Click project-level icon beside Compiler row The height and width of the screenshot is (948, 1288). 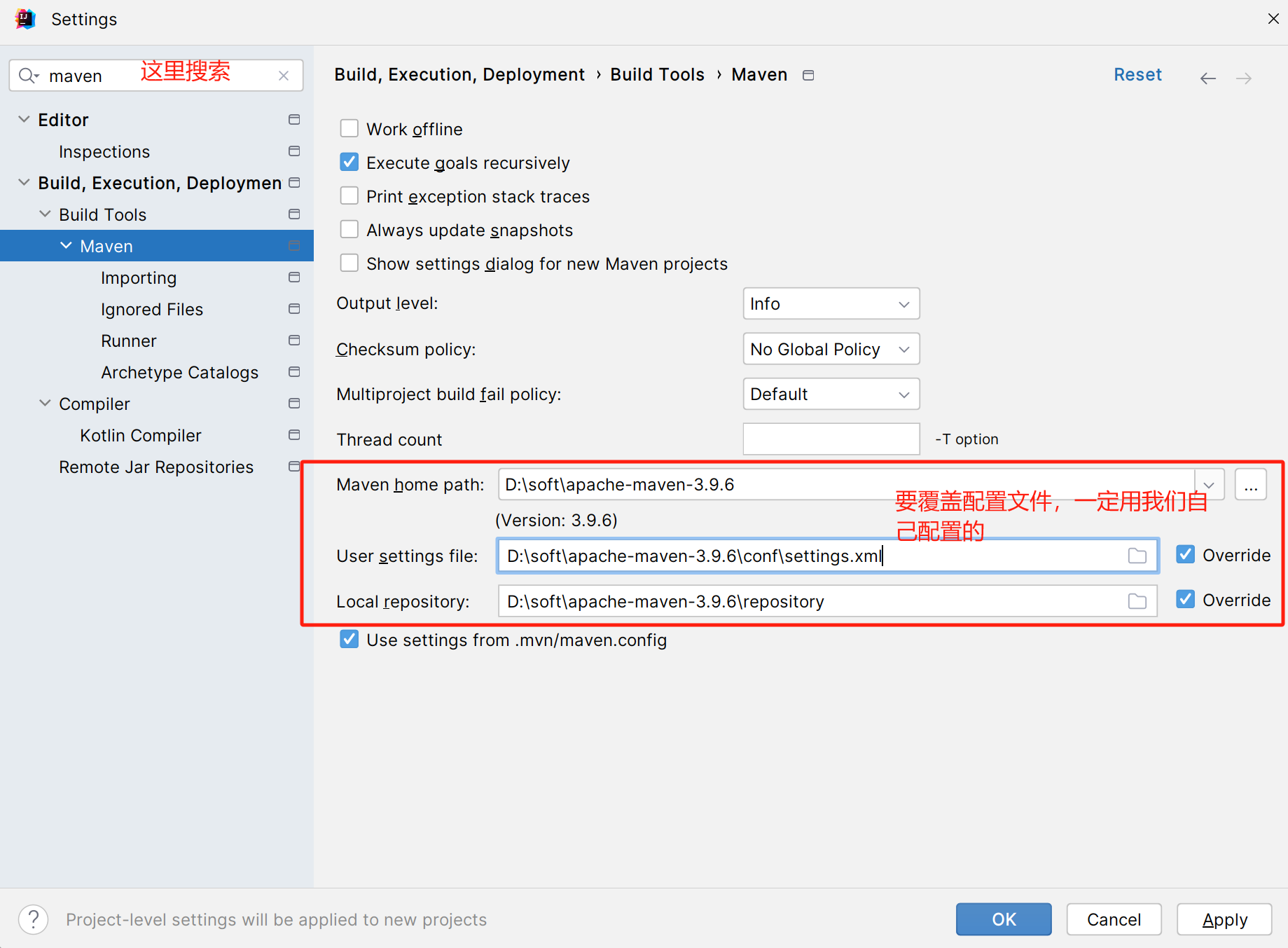click(294, 404)
